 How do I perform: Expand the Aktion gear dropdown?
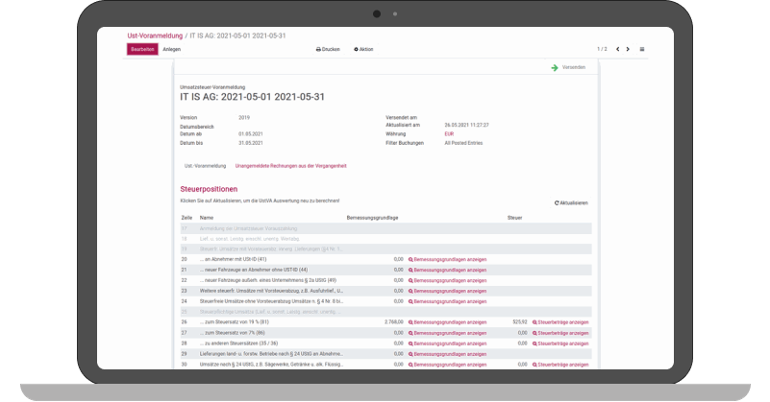(363, 49)
